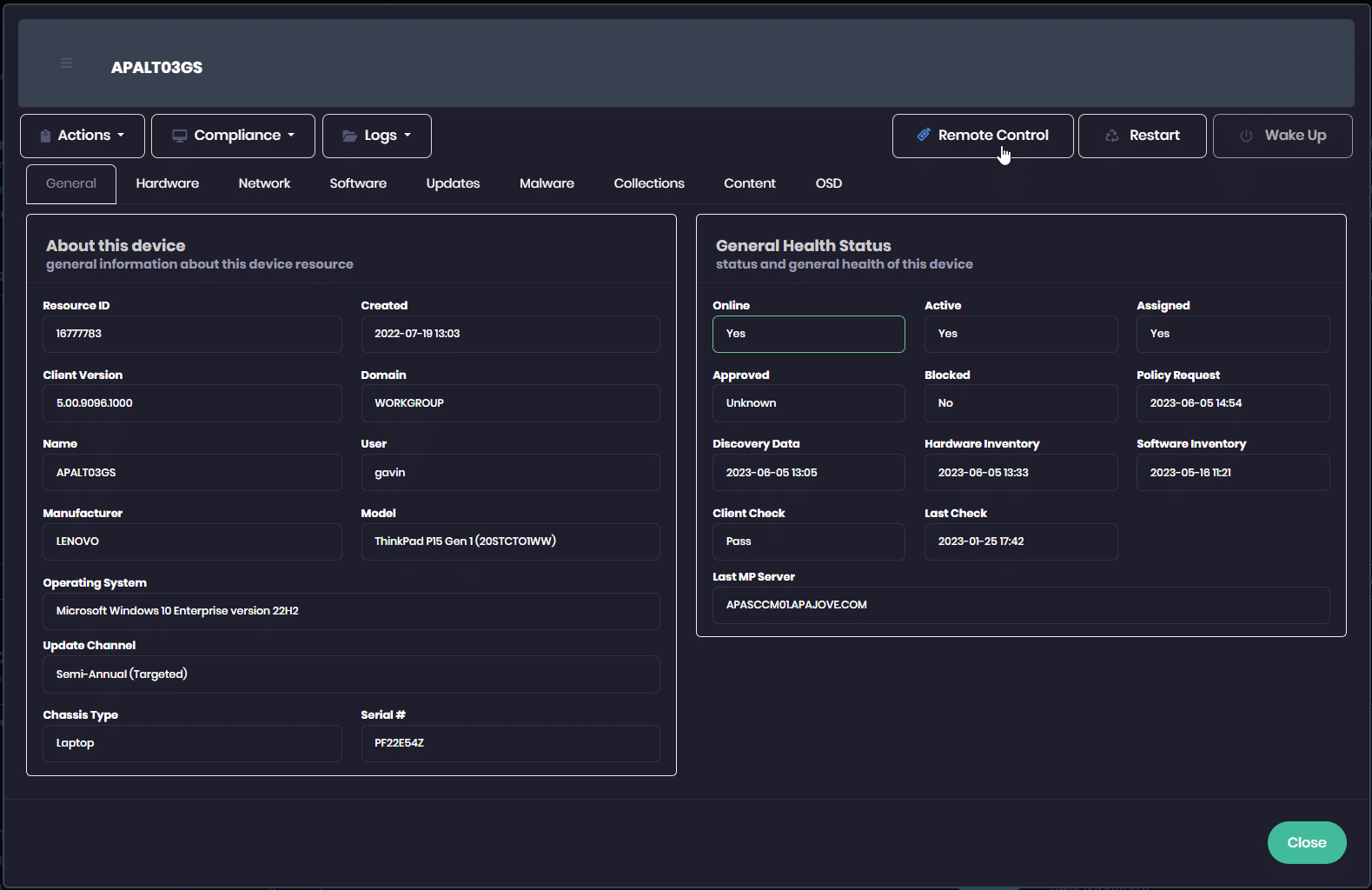Click the folder icon in Logs button
This screenshot has height=890, width=1372.
(x=349, y=136)
